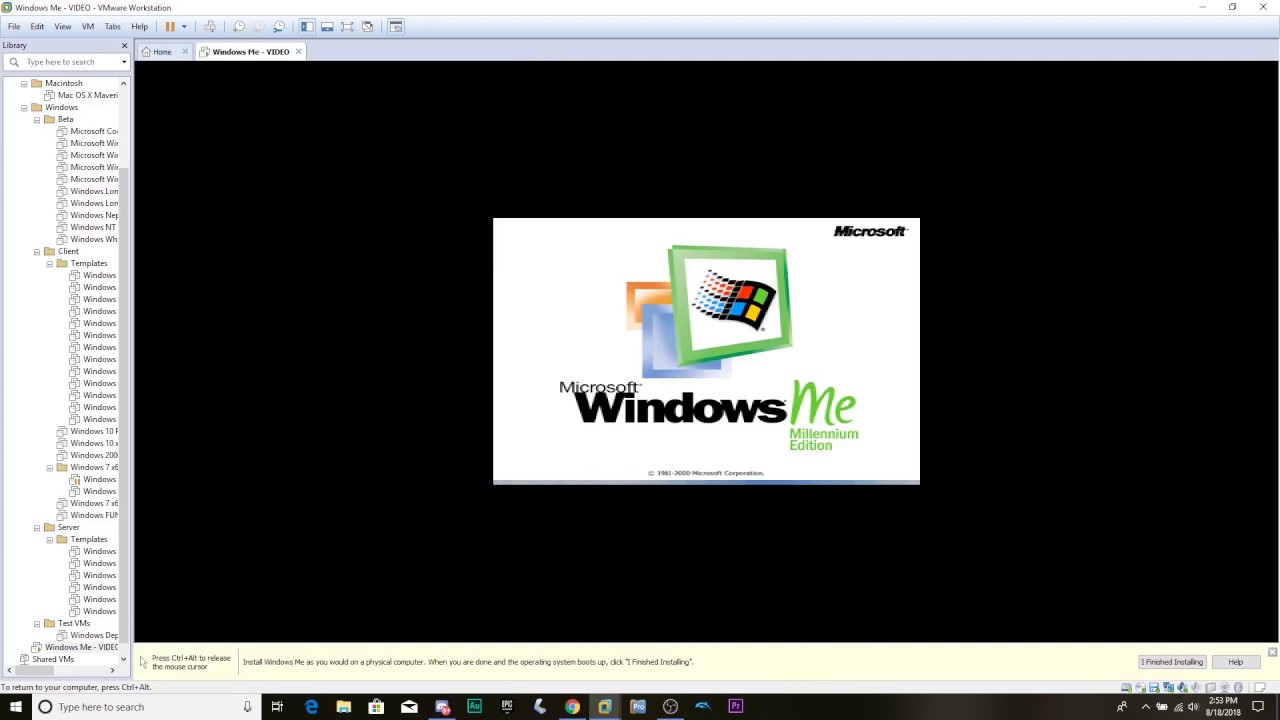Take a snapshot of this virtual machine
Viewport: 1280px width, 720px height.
tap(239, 27)
